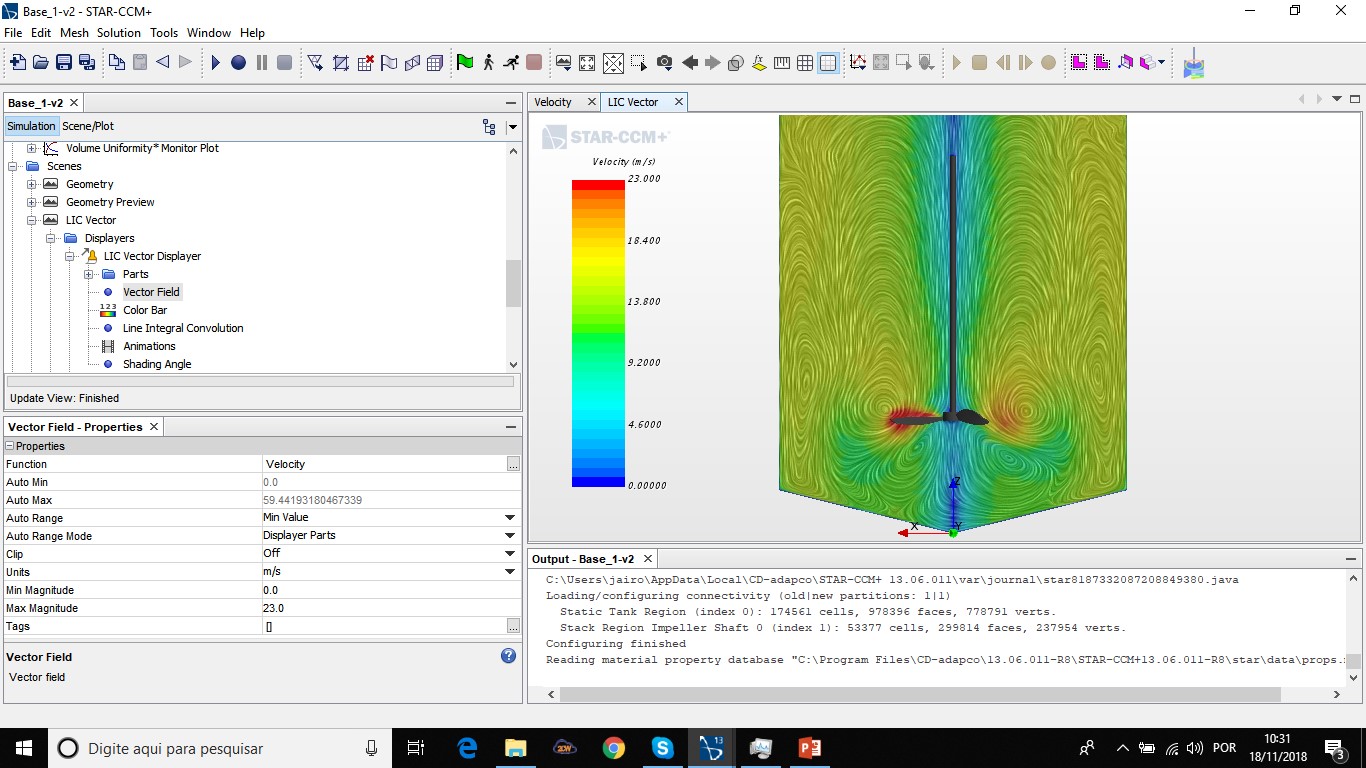Viewport: 1366px width, 768px height.
Task: Open the Units dropdown showing m/s
Action: point(510,572)
